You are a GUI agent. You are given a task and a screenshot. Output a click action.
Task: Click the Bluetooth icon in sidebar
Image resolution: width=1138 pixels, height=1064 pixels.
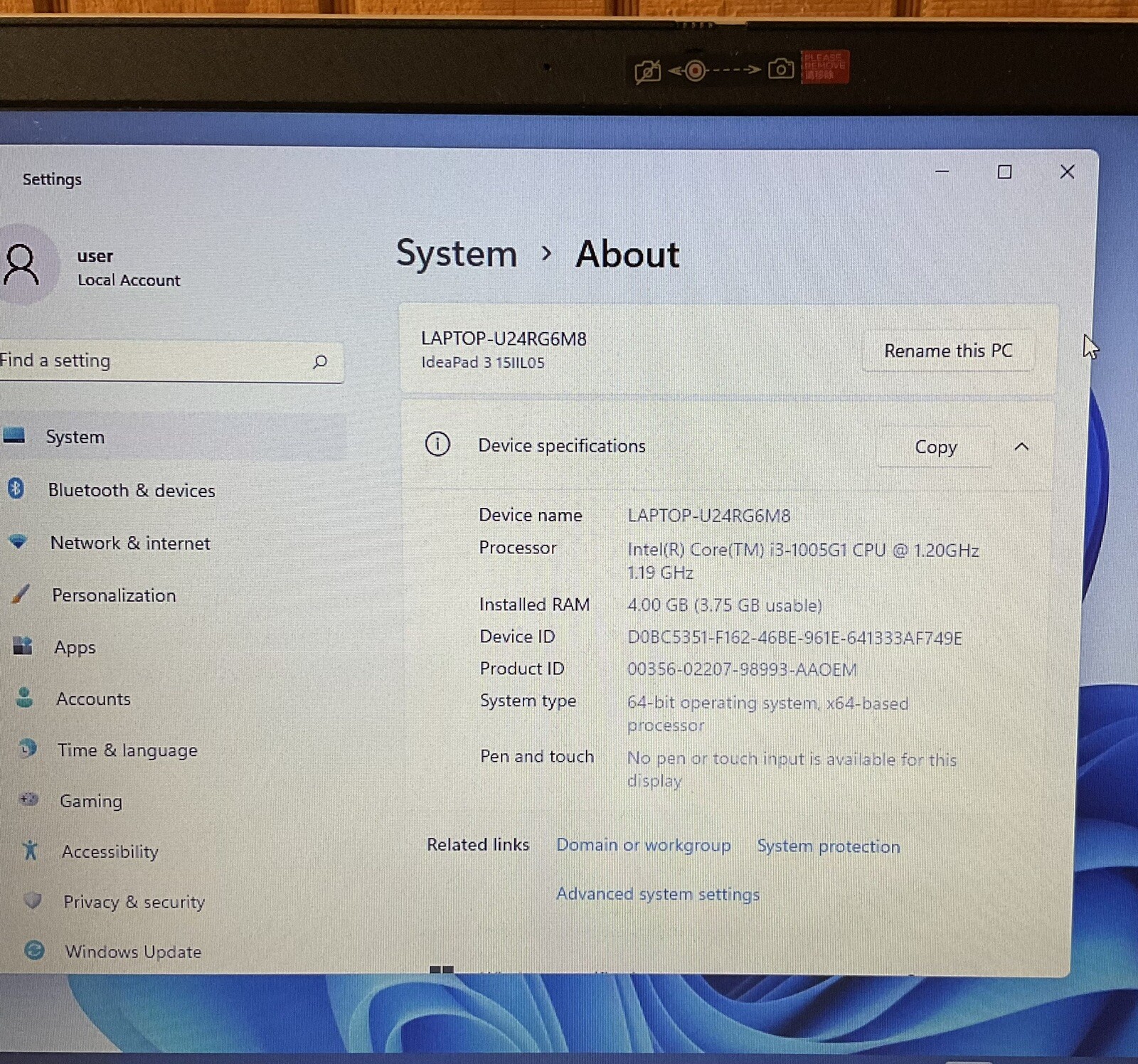tap(16, 489)
